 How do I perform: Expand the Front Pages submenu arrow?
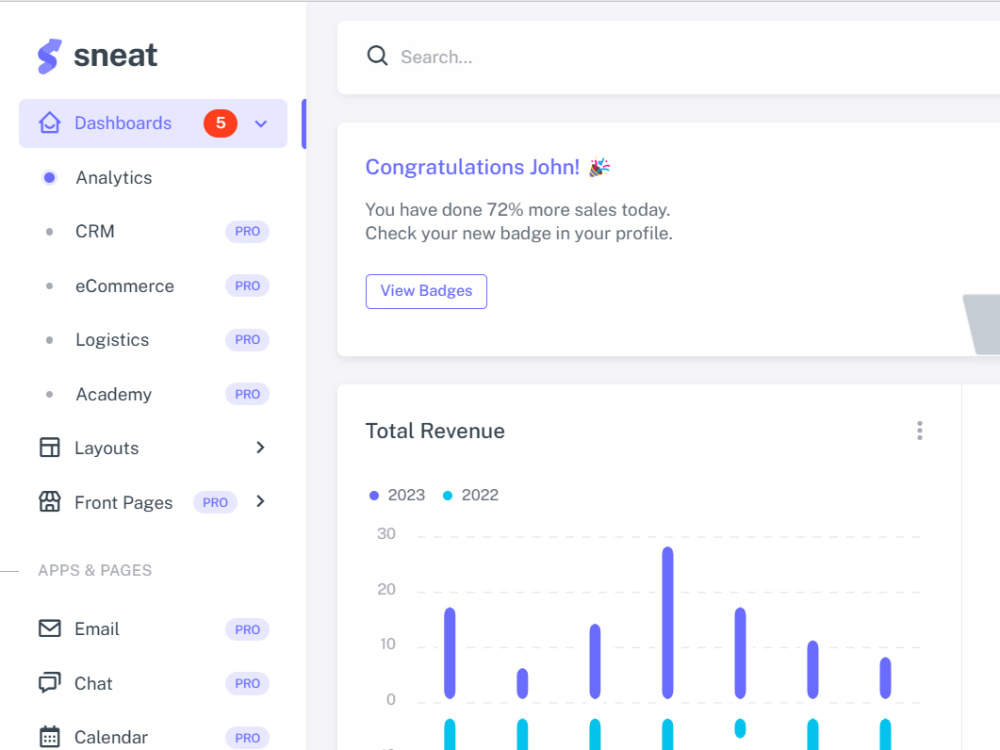point(260,502)
